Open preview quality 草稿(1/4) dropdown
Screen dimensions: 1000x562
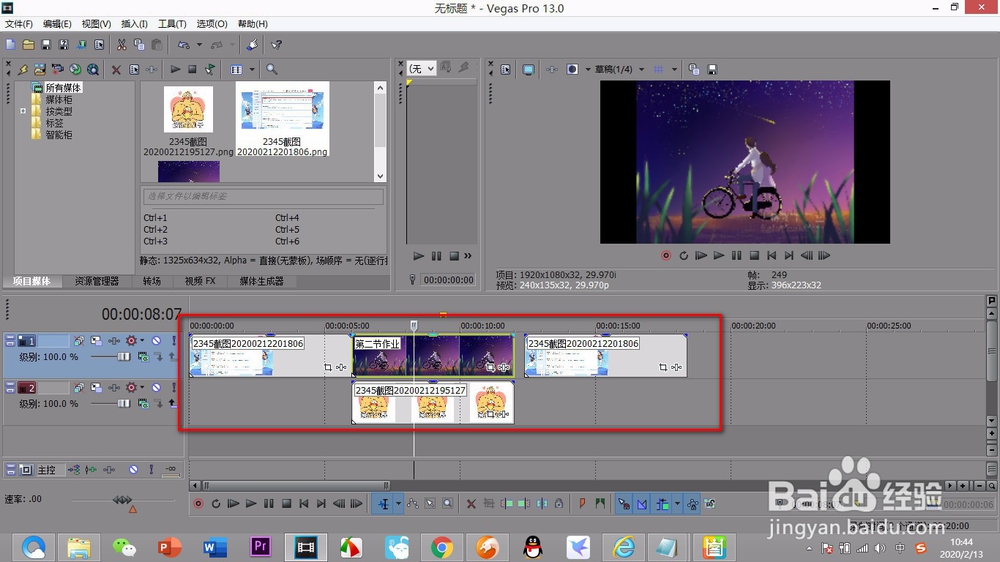619,70
